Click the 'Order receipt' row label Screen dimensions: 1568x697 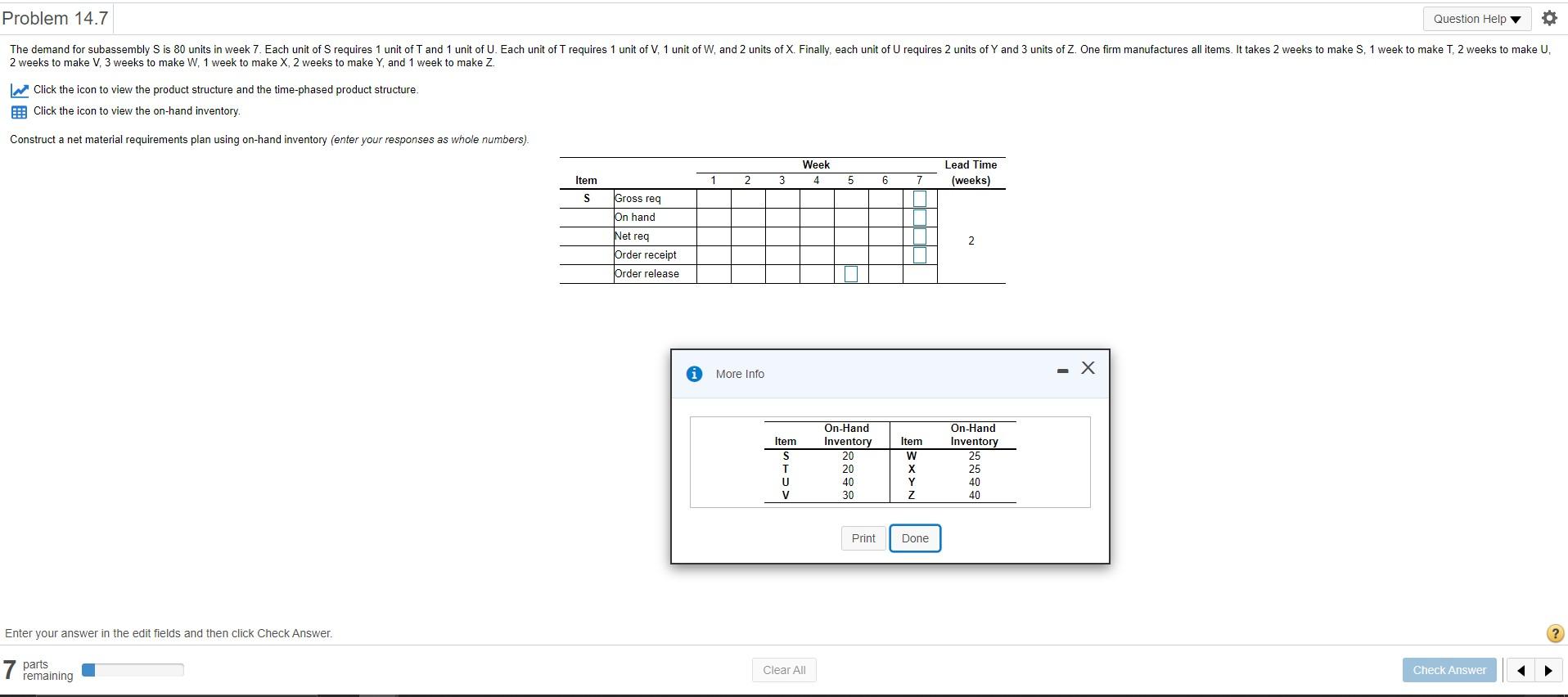pos(646,255)
